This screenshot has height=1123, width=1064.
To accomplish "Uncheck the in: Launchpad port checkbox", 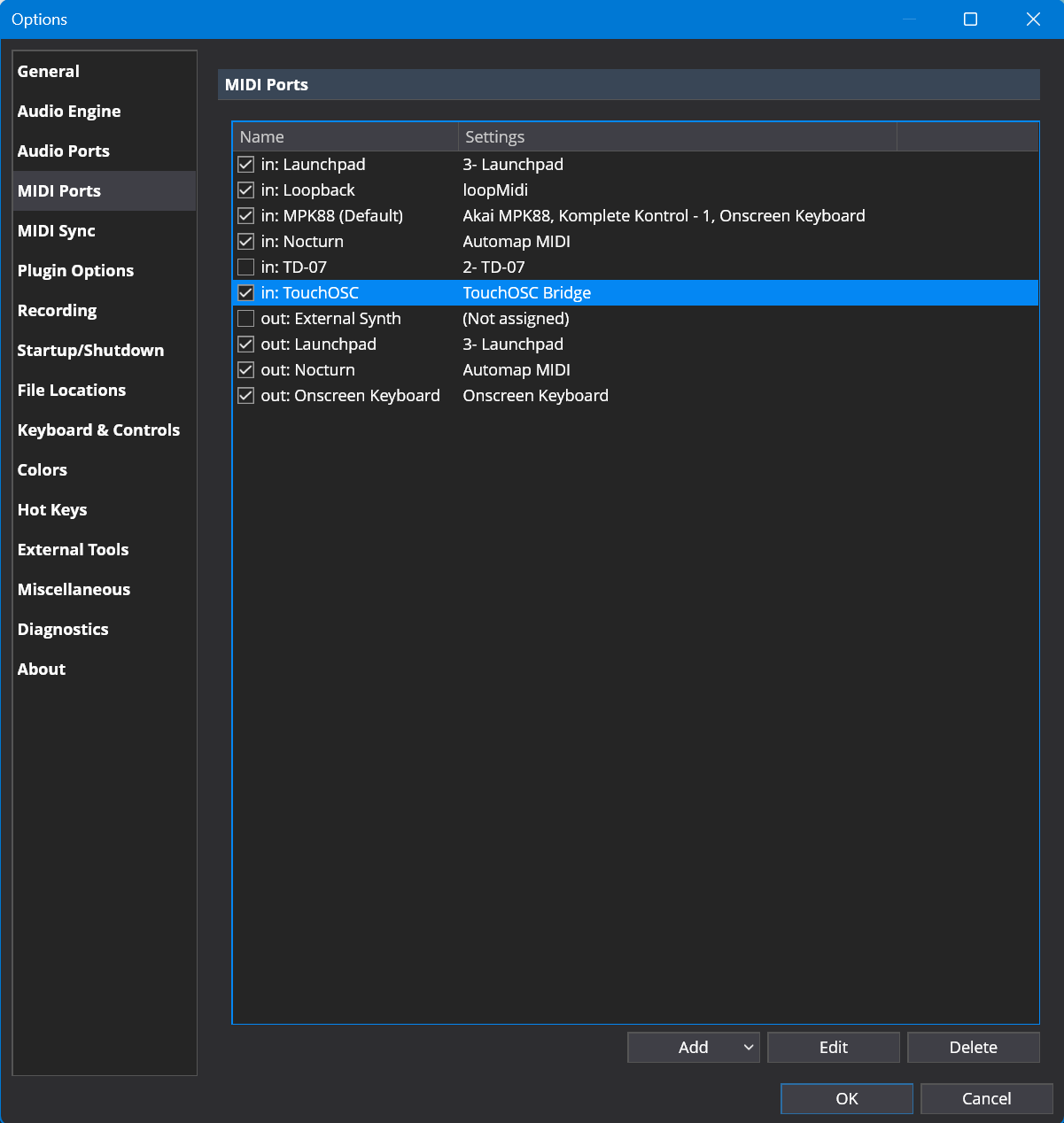I will click(246, 165).
